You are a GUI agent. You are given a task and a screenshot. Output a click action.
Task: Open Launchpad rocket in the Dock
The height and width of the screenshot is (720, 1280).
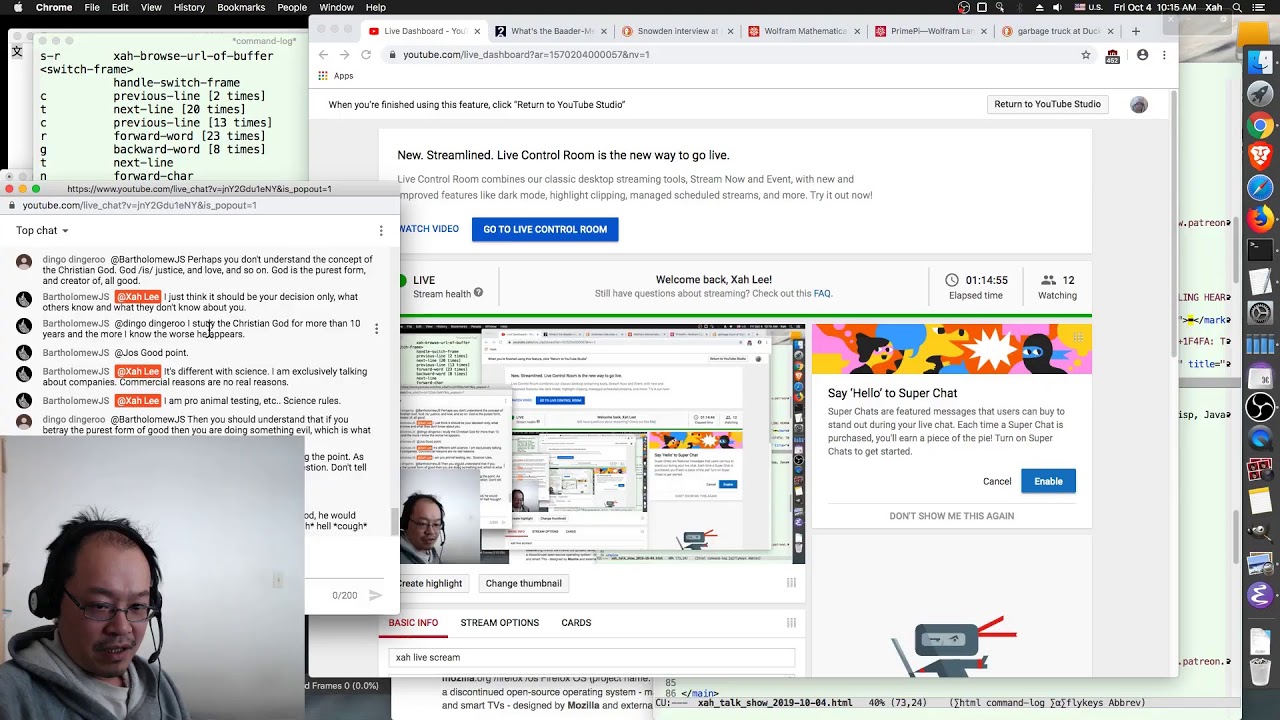point(1260,94)
